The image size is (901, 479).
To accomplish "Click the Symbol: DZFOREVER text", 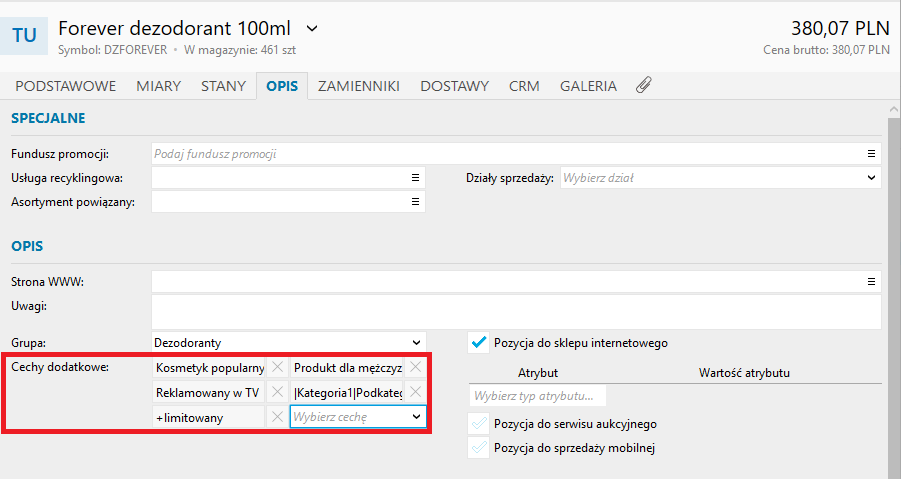I will point(113,50).
